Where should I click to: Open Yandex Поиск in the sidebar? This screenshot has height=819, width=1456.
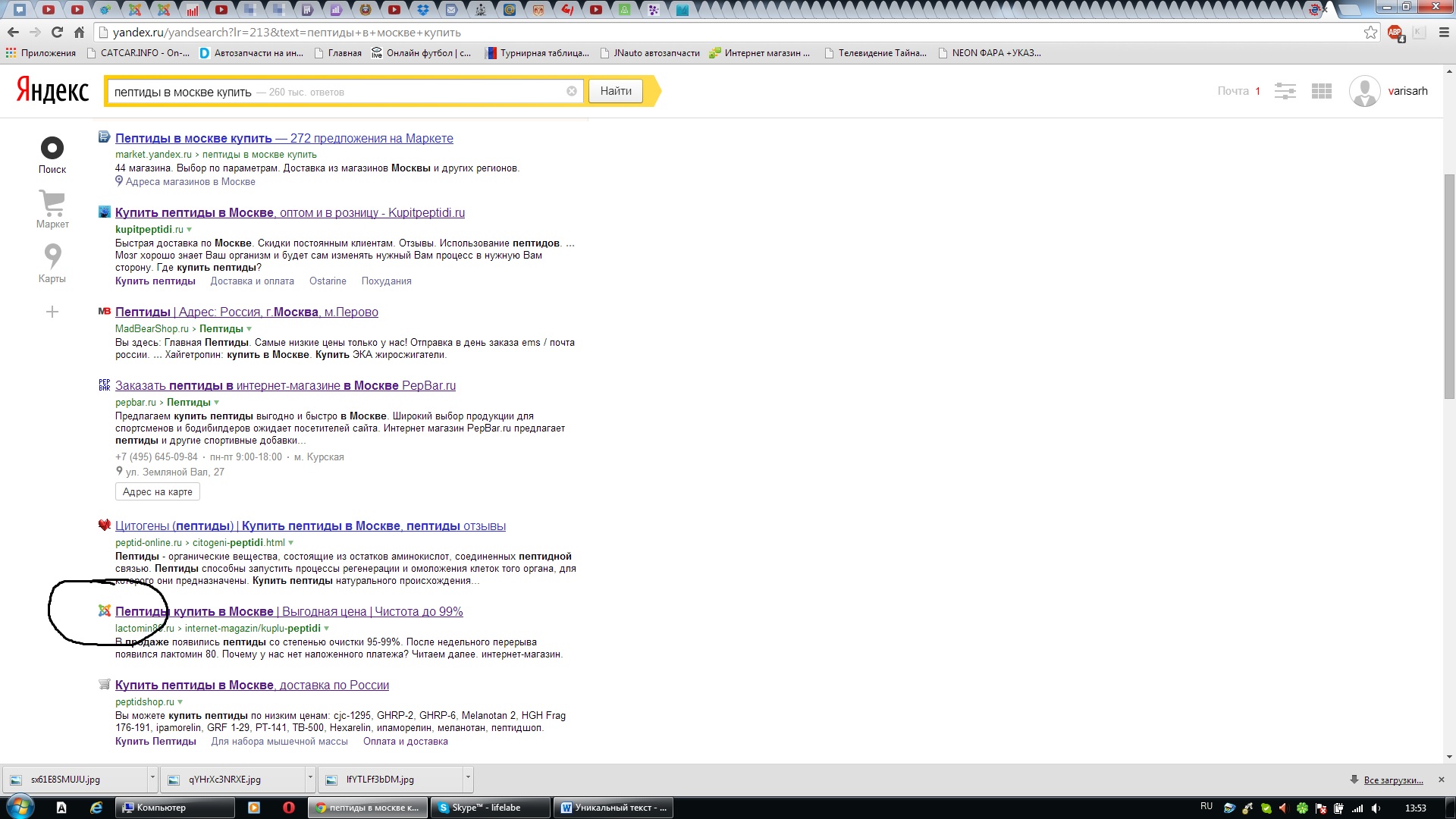(x=52, y=155)
